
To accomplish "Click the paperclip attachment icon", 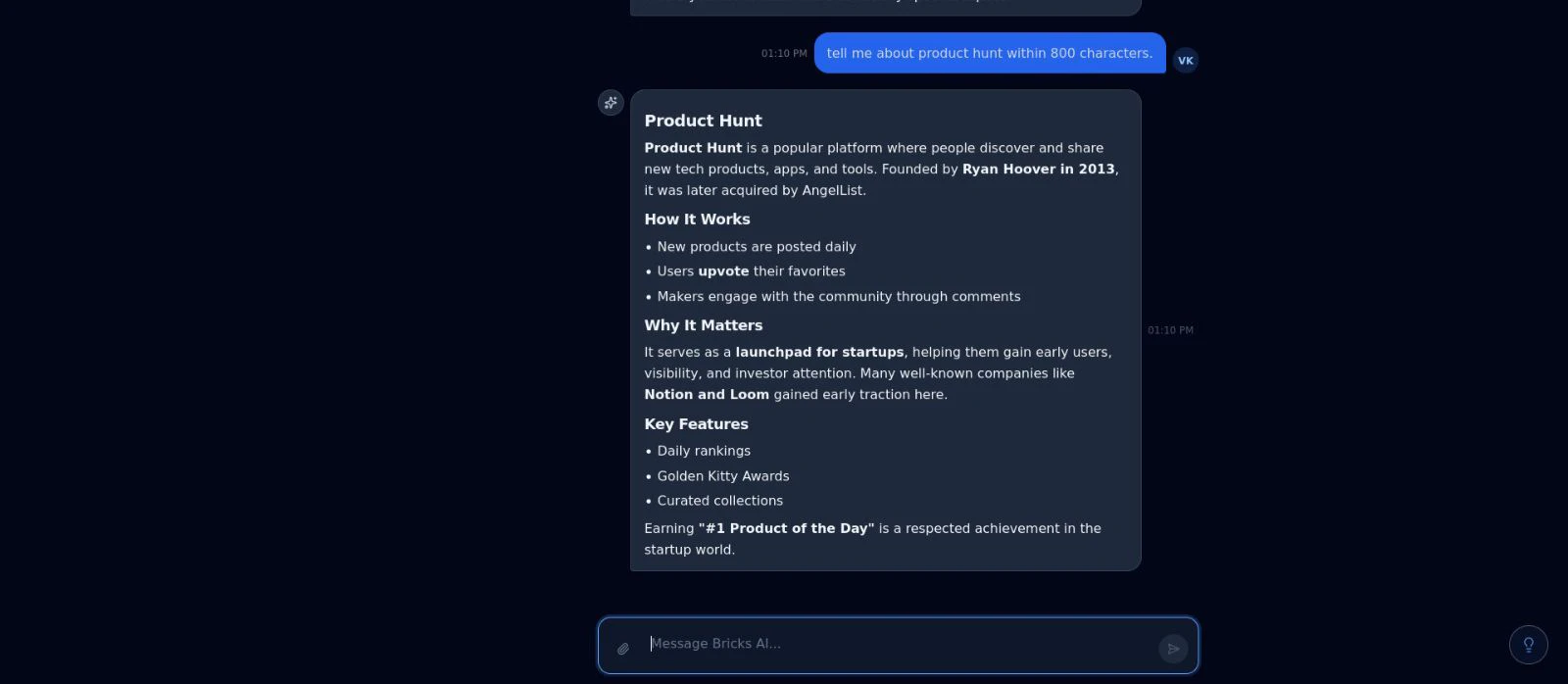I will point(622,648).
